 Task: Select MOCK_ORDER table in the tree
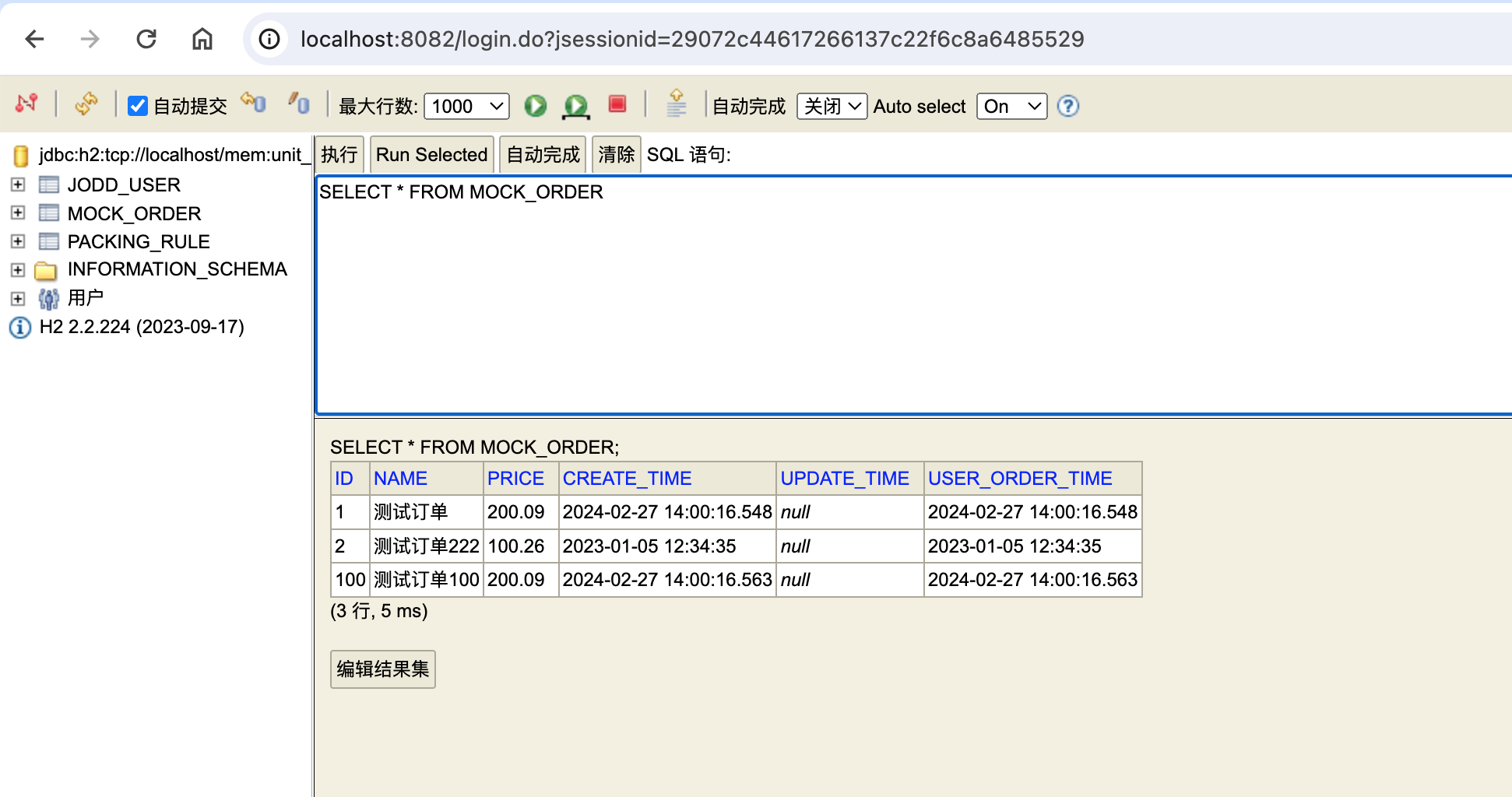tap(134, 213)
